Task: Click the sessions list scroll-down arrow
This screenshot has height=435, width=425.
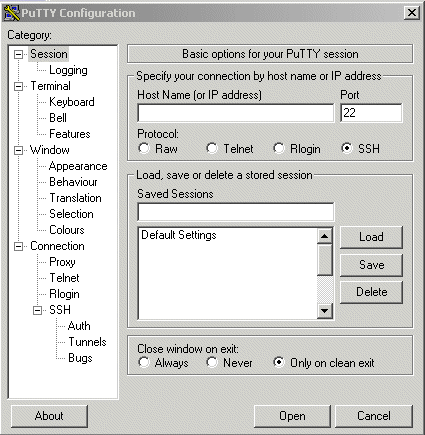Action: coord(324,311)
